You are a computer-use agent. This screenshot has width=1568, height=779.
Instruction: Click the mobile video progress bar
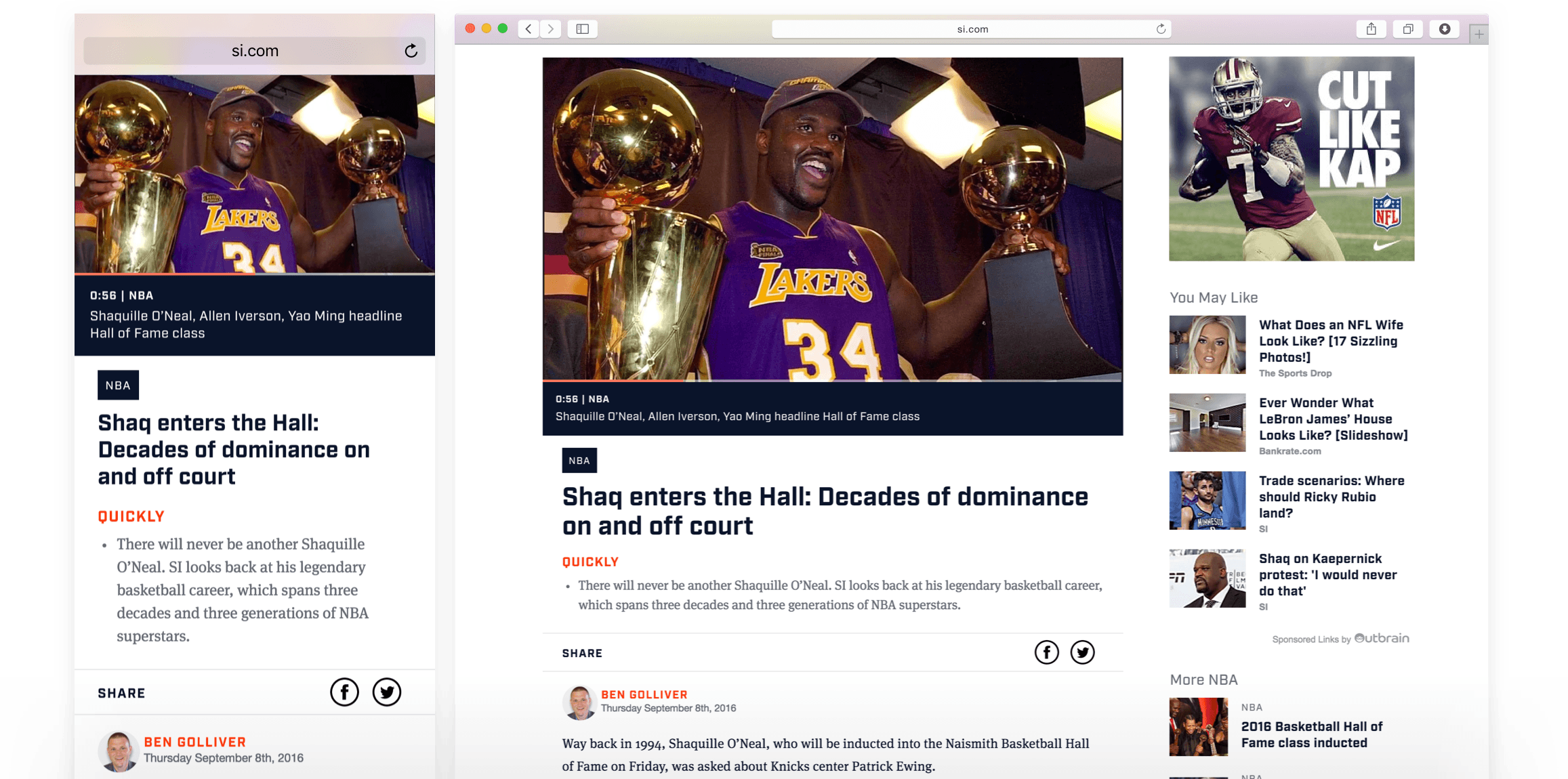[254, 274]
